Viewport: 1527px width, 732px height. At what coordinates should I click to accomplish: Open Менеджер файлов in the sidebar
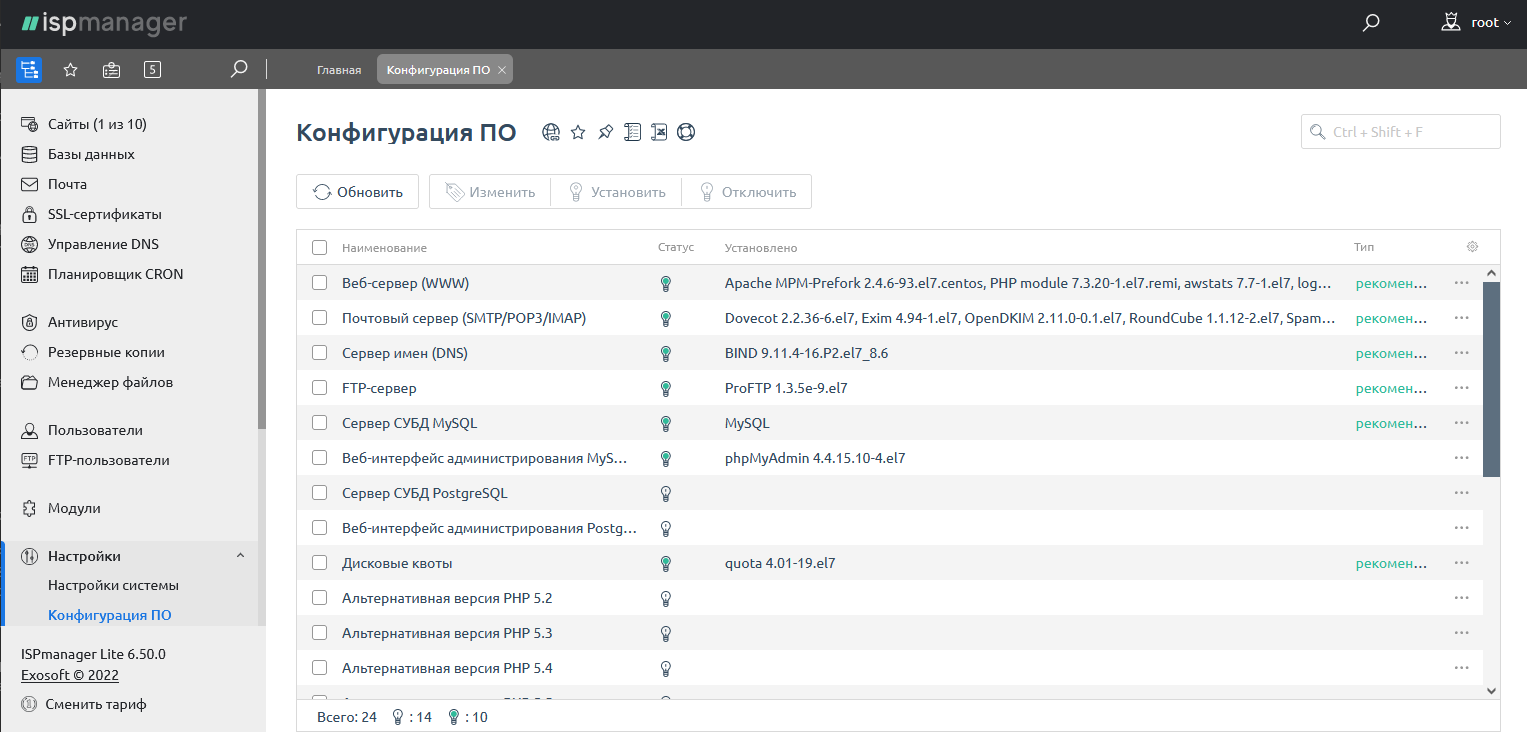pyautogui.click(x=110, y=382)
